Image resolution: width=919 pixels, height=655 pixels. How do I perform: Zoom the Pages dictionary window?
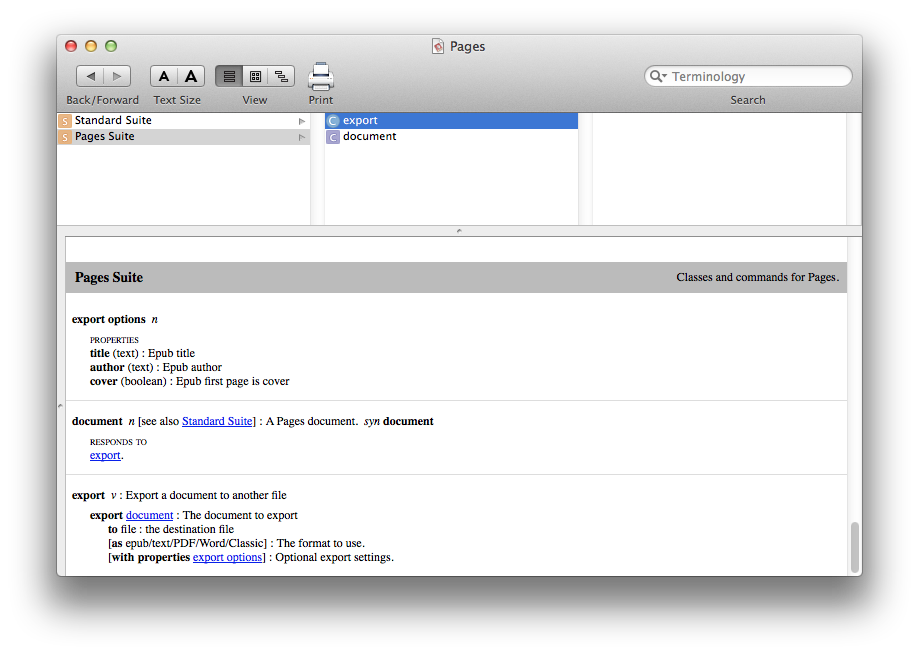(111, 46)
